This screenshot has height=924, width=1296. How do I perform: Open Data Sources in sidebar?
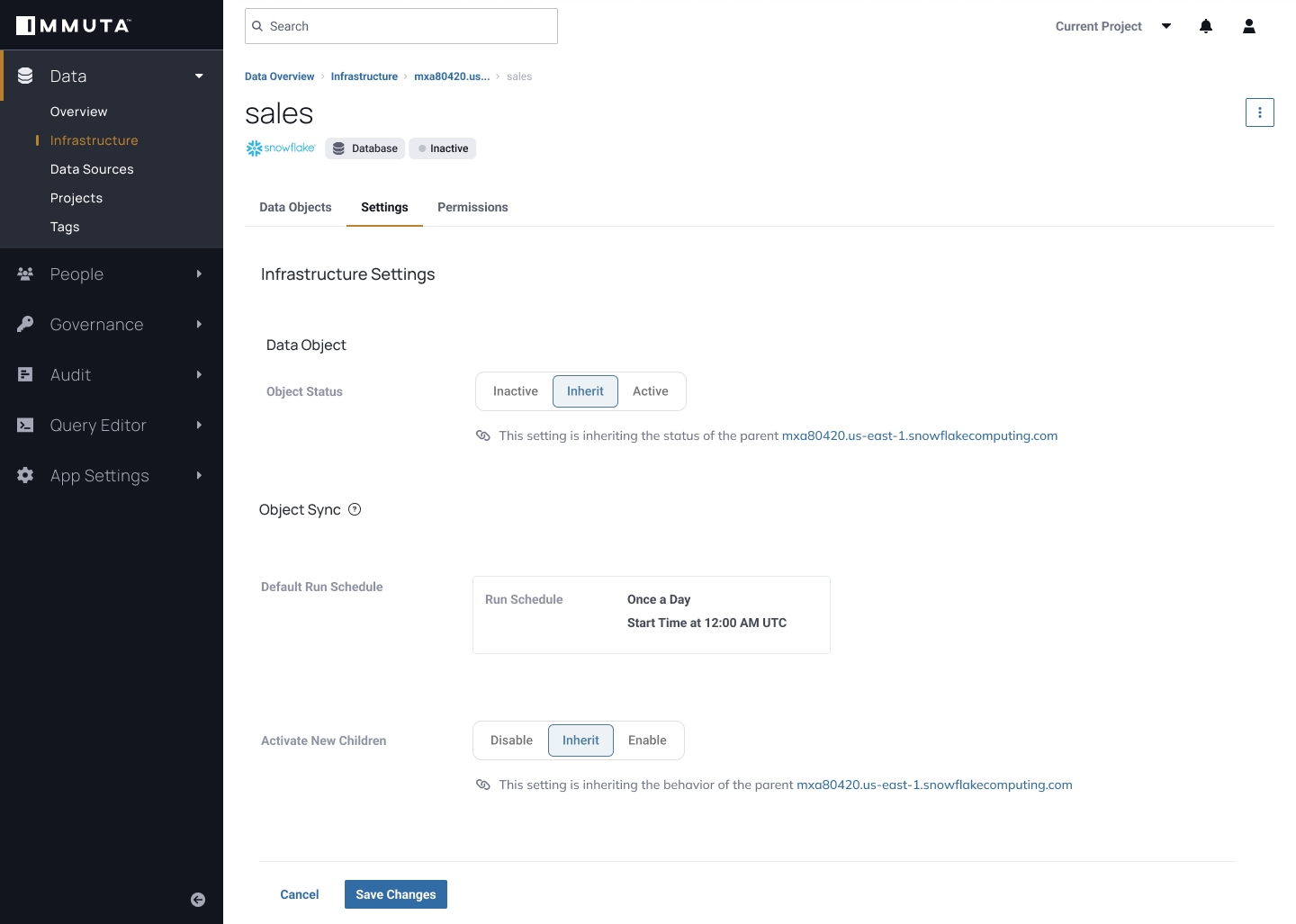pyautogui.click(x=92, y=169)
